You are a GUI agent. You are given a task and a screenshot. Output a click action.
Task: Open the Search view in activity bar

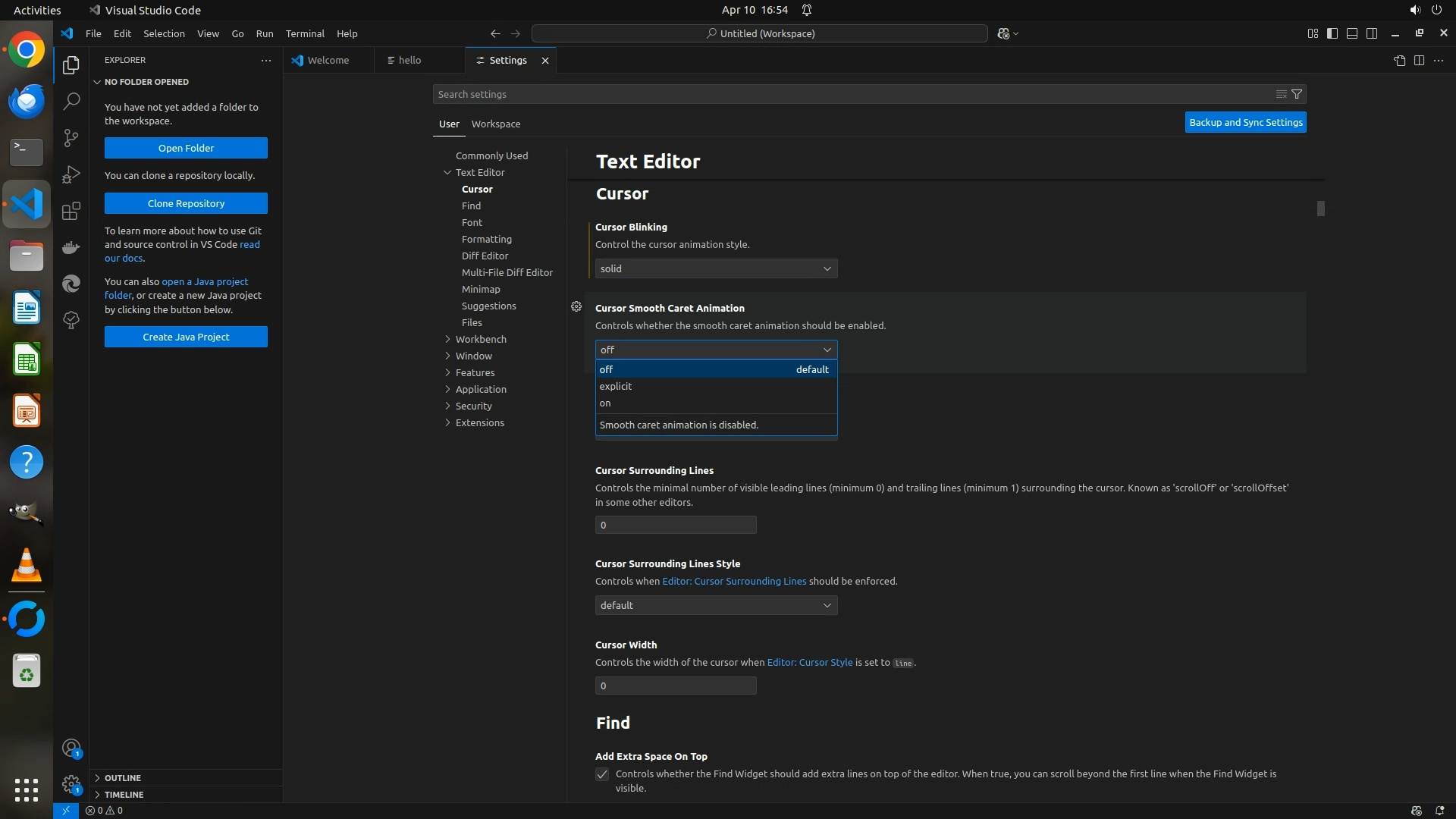click(71, 101)
